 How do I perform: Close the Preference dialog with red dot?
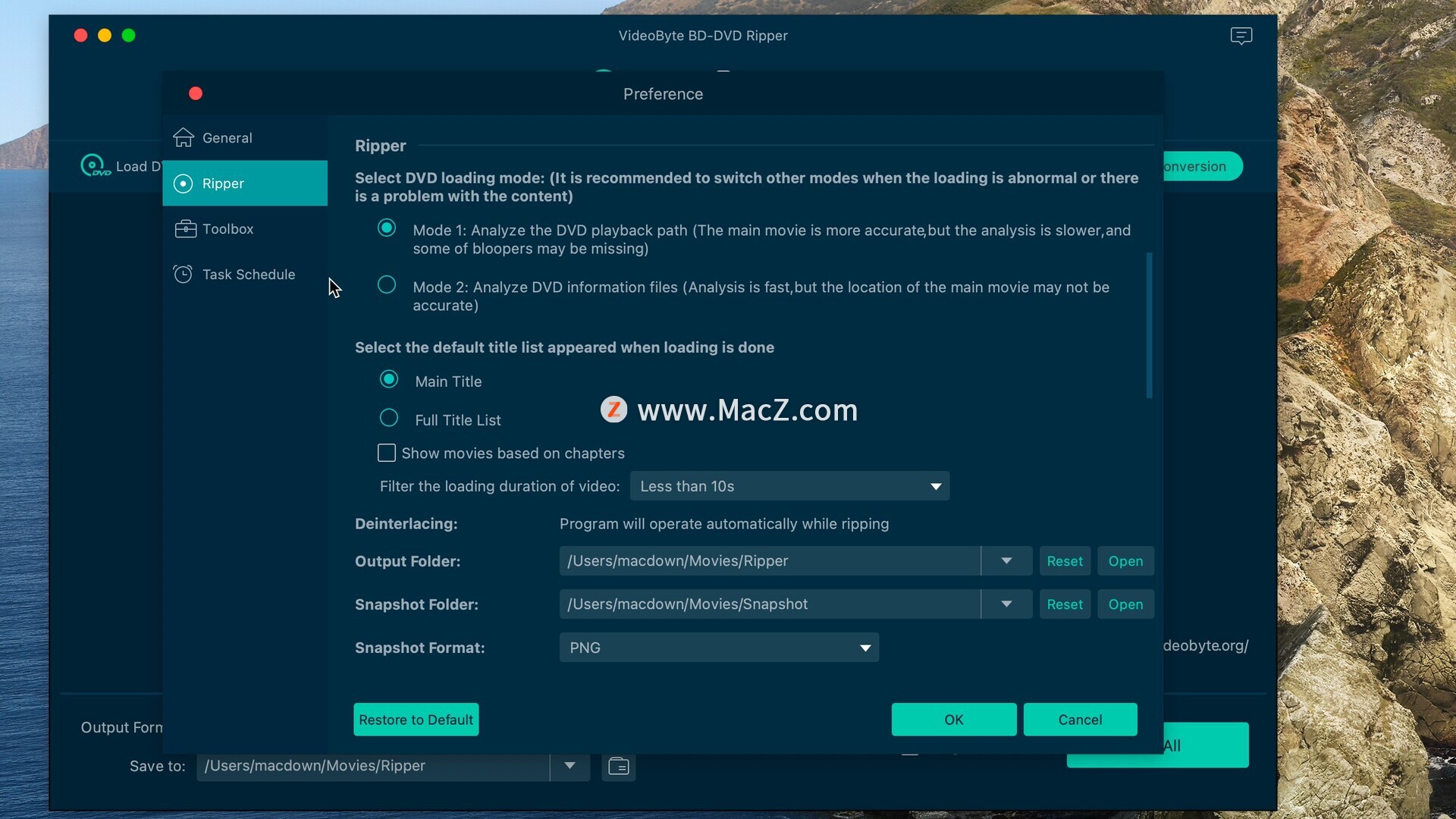coord(196,93)
